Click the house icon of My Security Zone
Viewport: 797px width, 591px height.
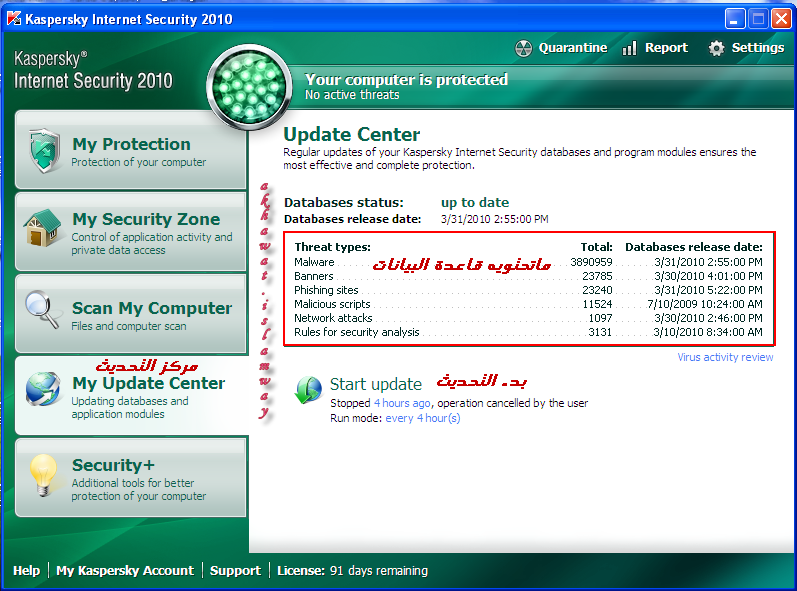pos(42,228)
